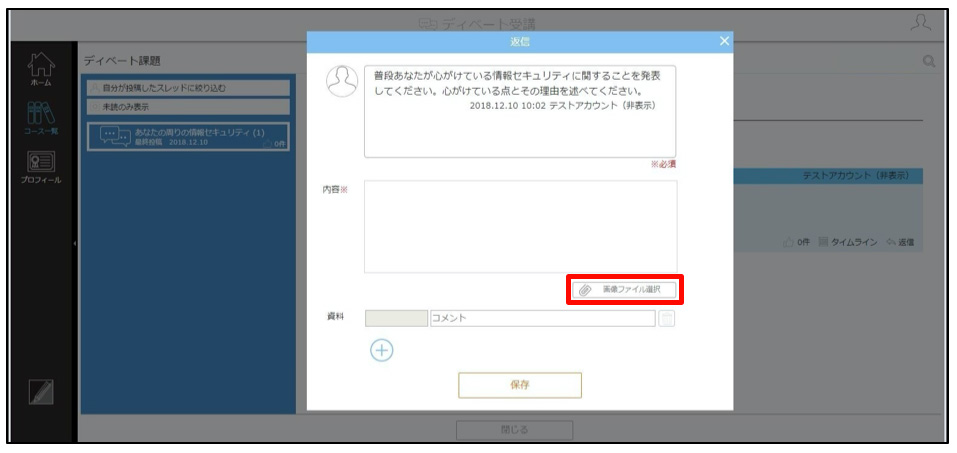Open the Profile (プロフィール) sidebar icon
957x453 pixels.
[x=41, y=167]
